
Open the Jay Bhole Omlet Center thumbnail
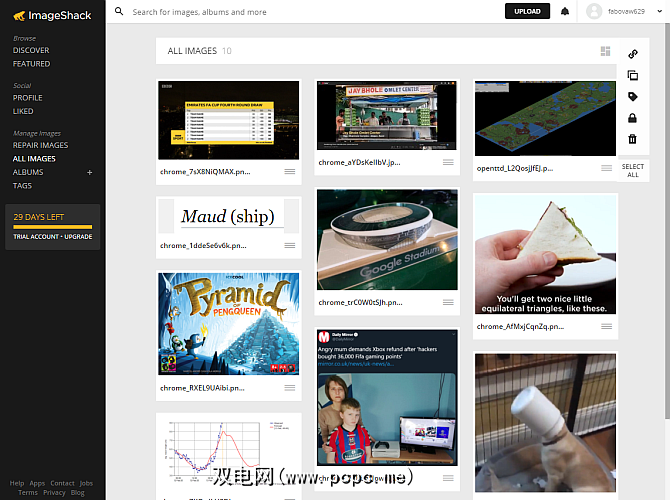(387, 115)
